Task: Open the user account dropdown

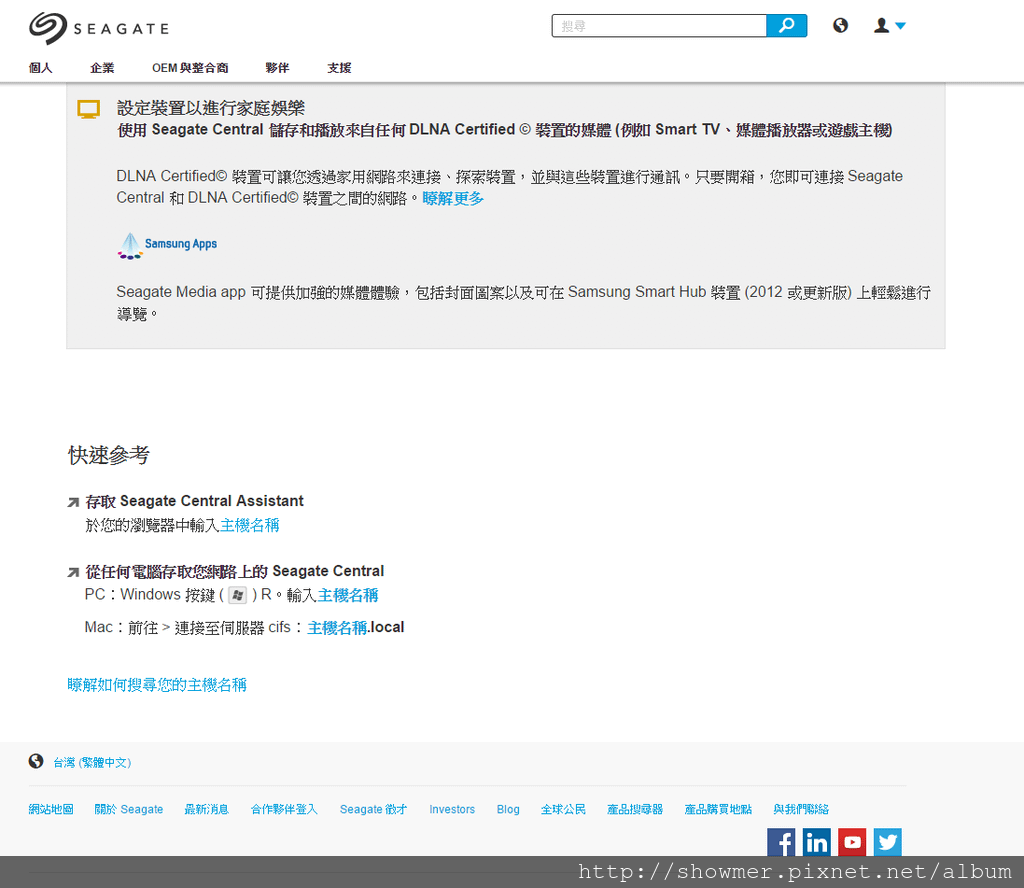Action: 890,25
